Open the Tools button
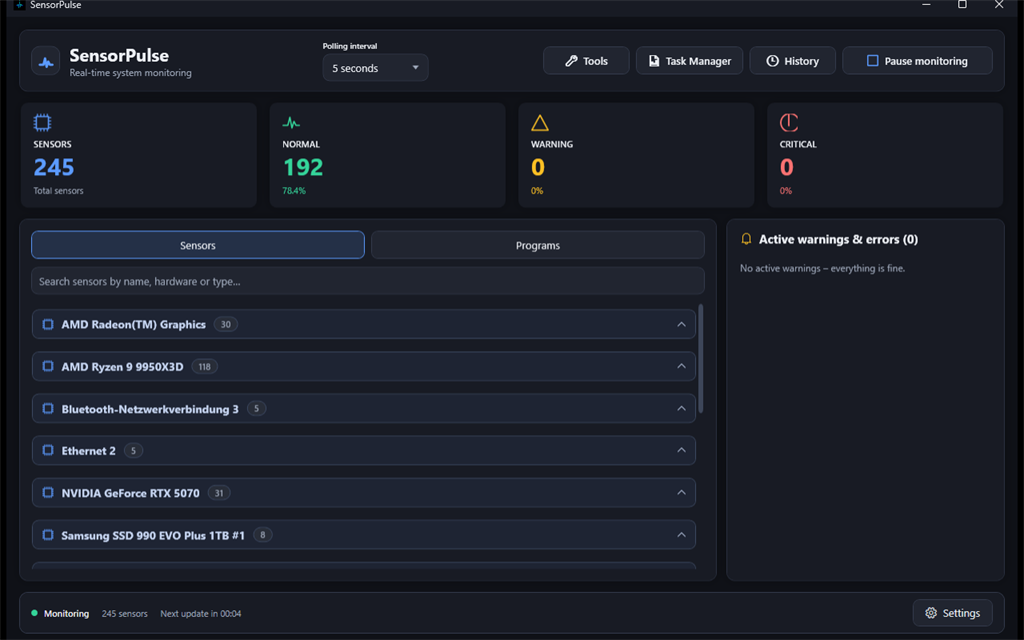This screenshot has width=1024, height=640. point(586,61)
